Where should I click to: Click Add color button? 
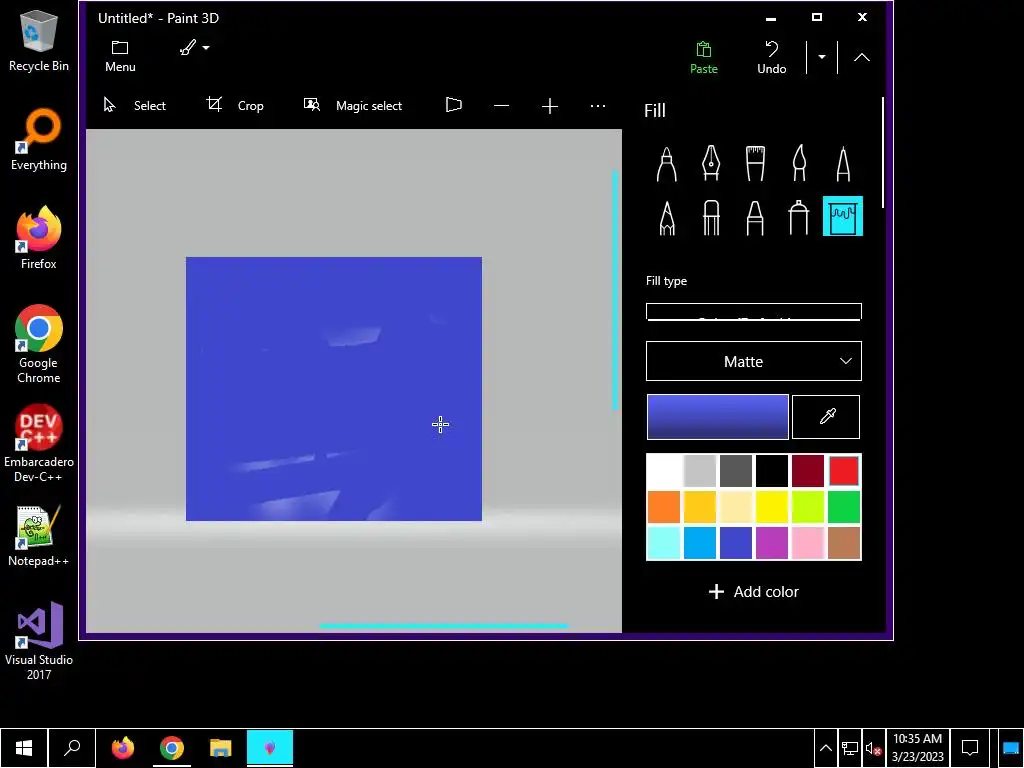tap(754, 592)
